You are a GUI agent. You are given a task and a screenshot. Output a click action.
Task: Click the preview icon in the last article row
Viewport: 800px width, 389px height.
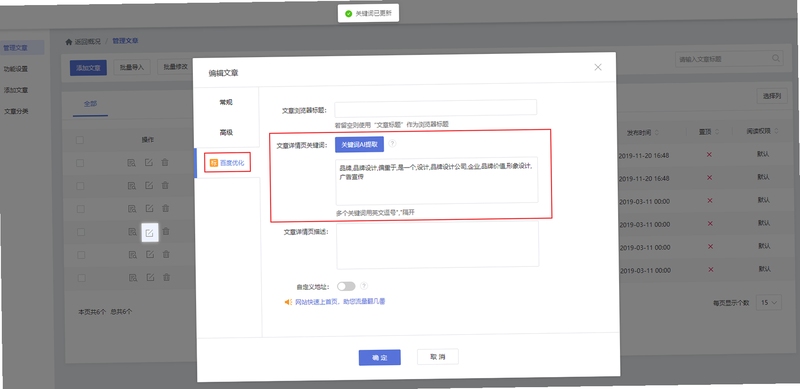(x=132, y=278)
